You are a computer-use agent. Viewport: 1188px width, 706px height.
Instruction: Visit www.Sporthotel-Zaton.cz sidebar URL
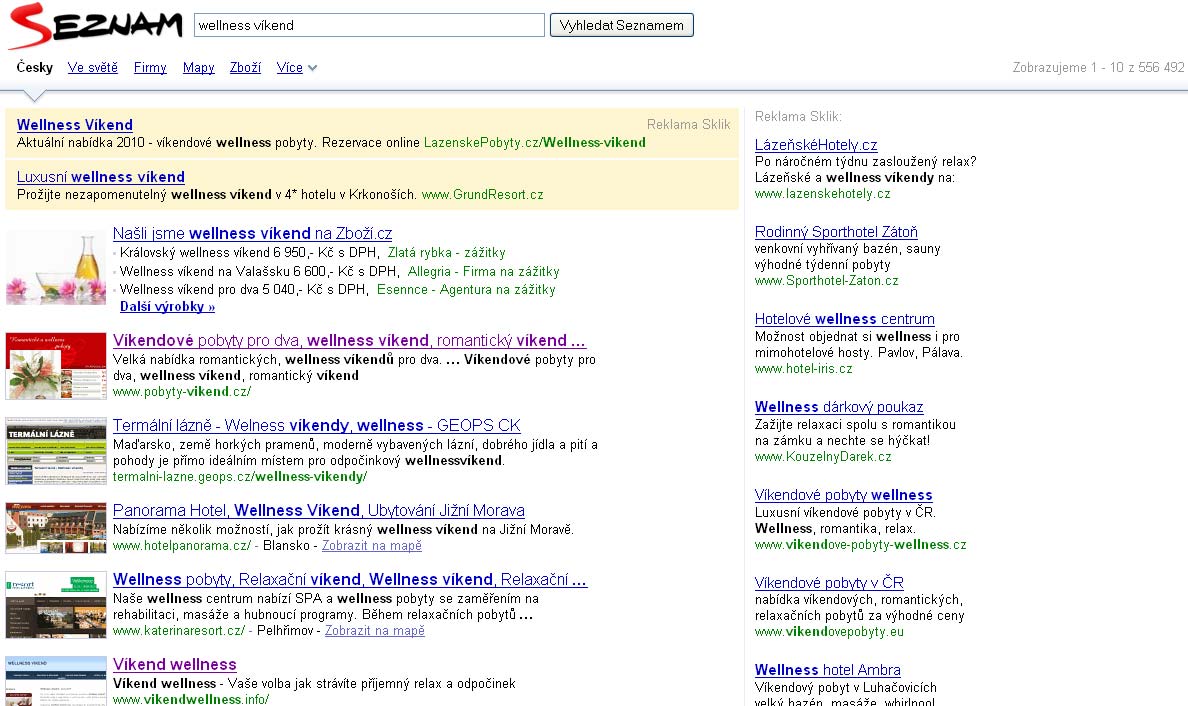(x=827, y=280)
